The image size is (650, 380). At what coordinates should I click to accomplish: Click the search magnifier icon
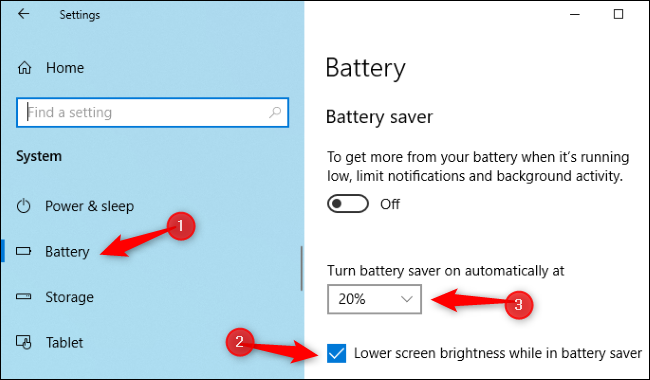click(274, 112)
